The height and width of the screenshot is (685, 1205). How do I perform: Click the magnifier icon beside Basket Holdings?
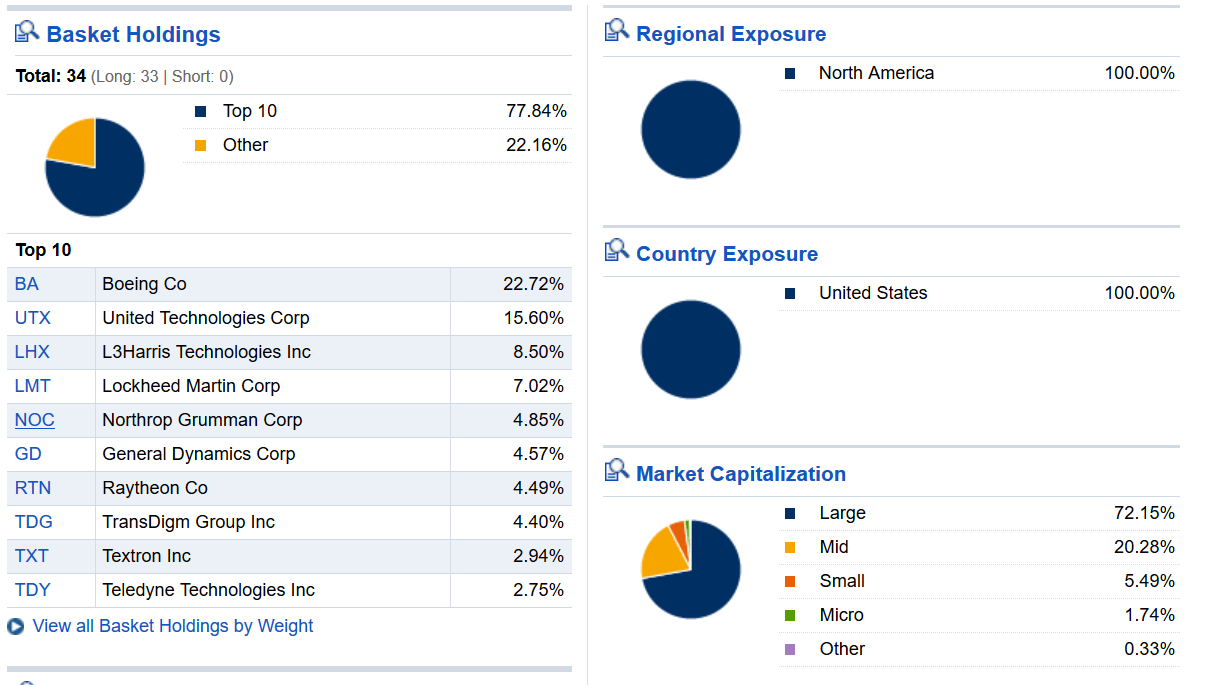(27, 31)
